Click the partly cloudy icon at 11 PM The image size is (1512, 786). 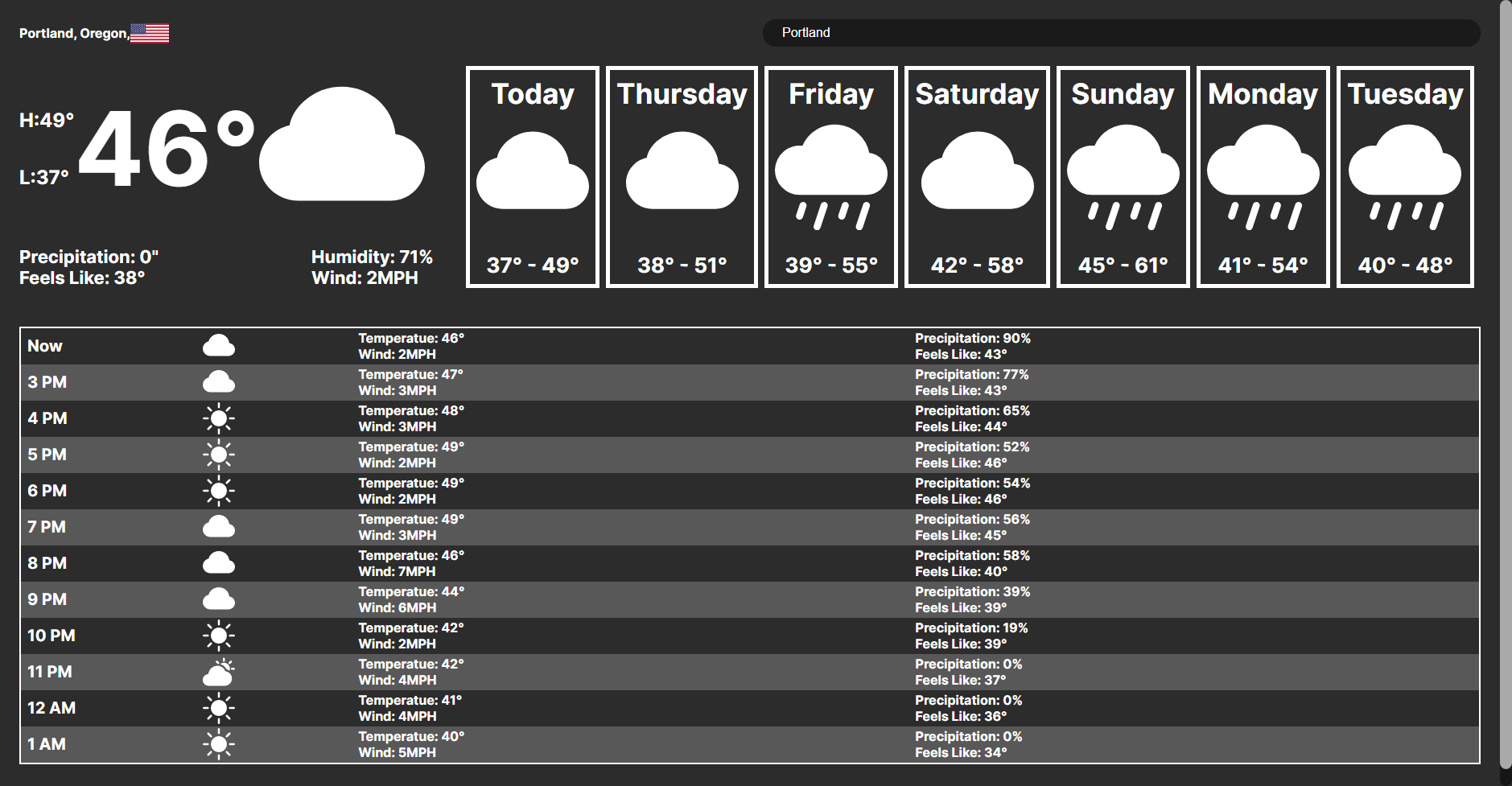pos(219,672)
